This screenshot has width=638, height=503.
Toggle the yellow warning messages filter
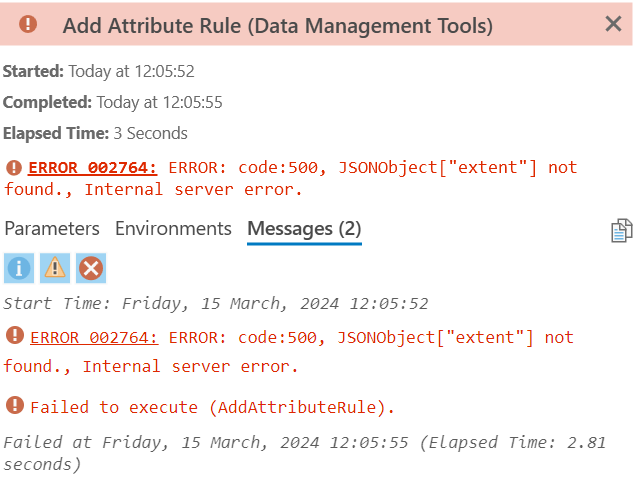pos(55,268)
